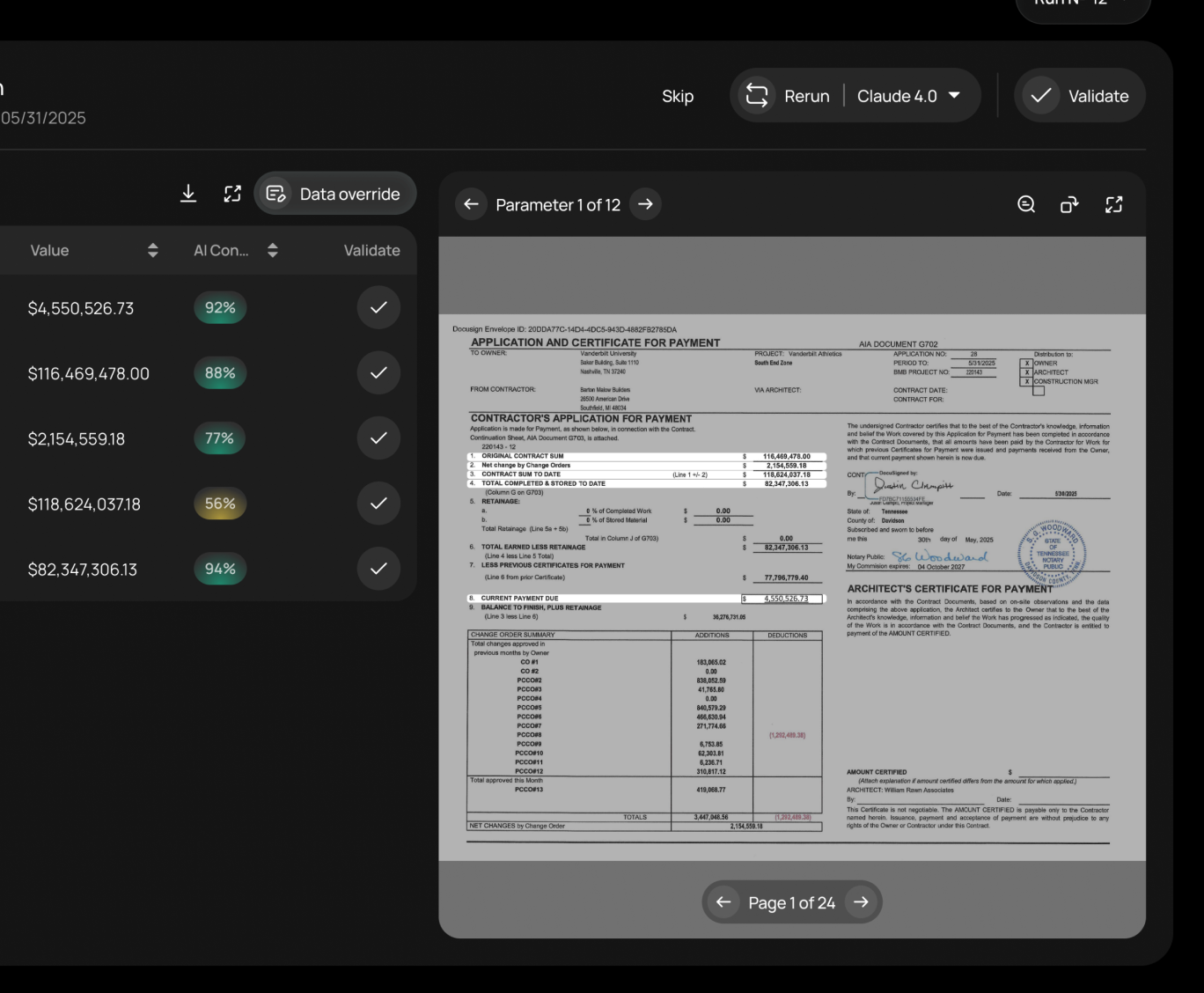
Task: Click the Skip button
Action: tap(678, 96)
